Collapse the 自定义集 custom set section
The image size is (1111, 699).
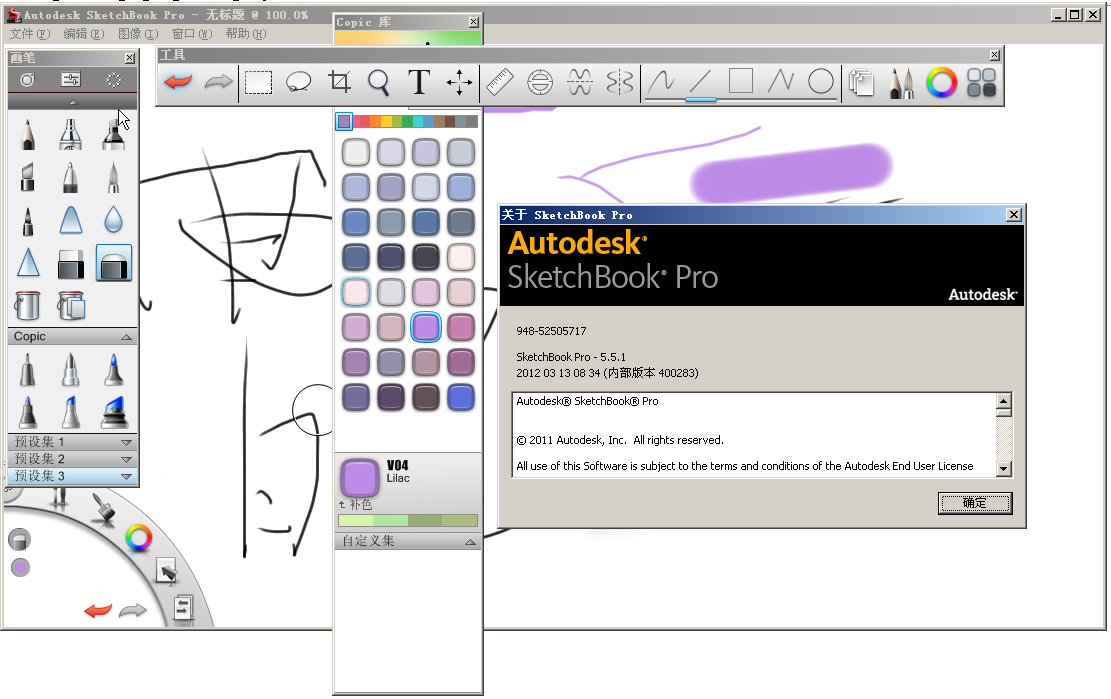[470, 542]
